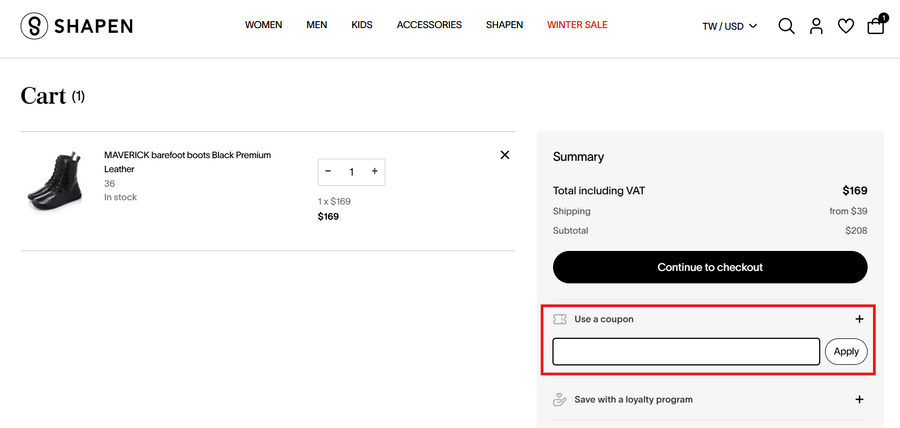
Task: Open the TW / USD region dropdown
Action: pyautogui.click(x=729, y=26)
